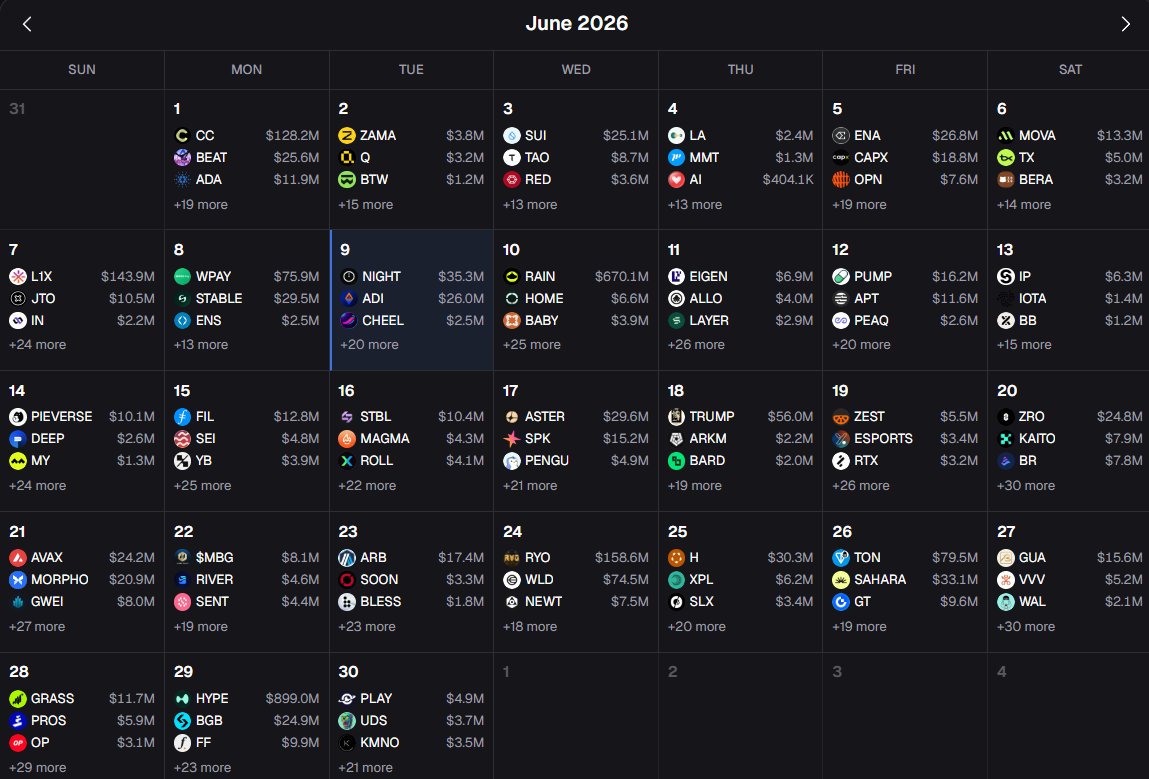The height and width of the screenshot is (779, 1149).
Task: Click the MAGMA token icon on June 16
Action: pos(347,438)
